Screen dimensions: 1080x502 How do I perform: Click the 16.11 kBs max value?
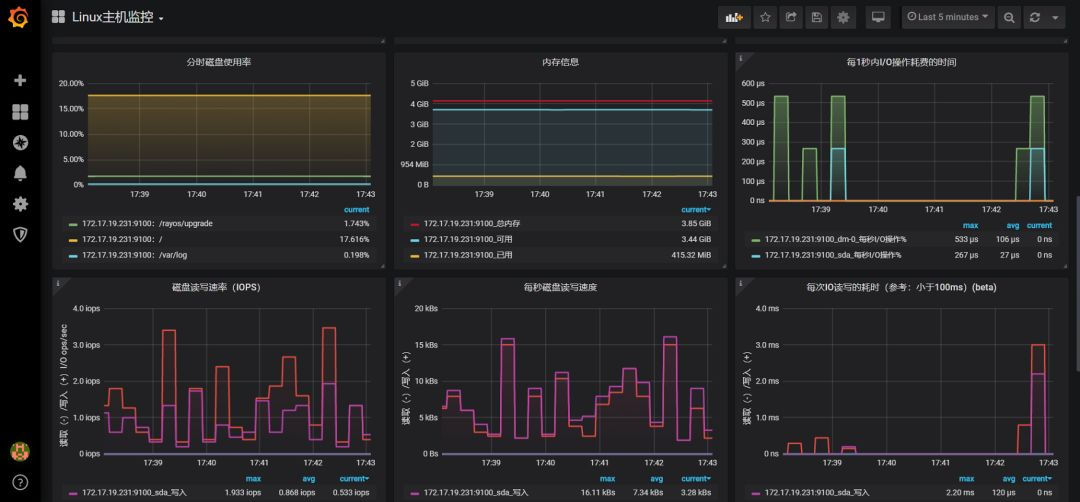click(596, 492)
